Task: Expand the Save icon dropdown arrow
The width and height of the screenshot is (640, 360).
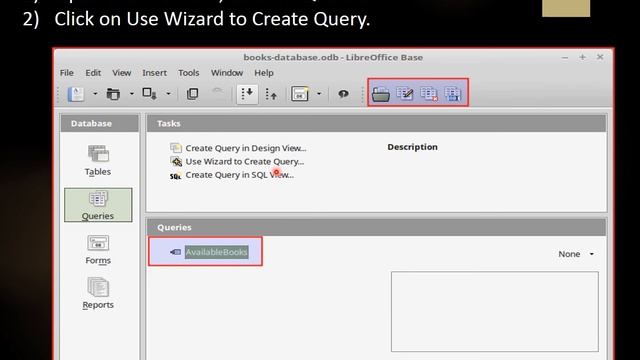Action: 168,94
